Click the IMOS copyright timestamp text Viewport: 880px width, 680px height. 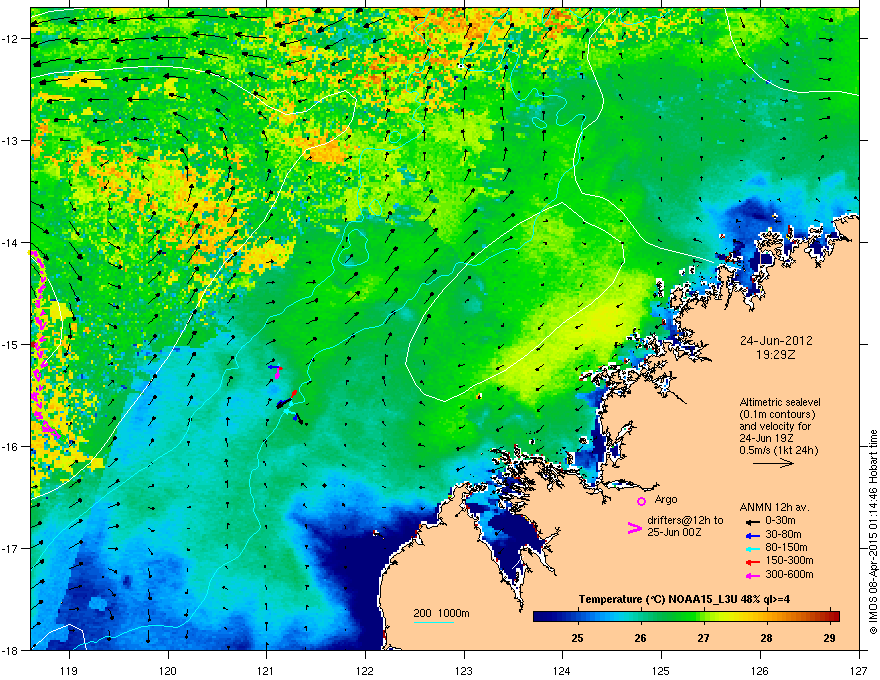[x=873, y=532]
